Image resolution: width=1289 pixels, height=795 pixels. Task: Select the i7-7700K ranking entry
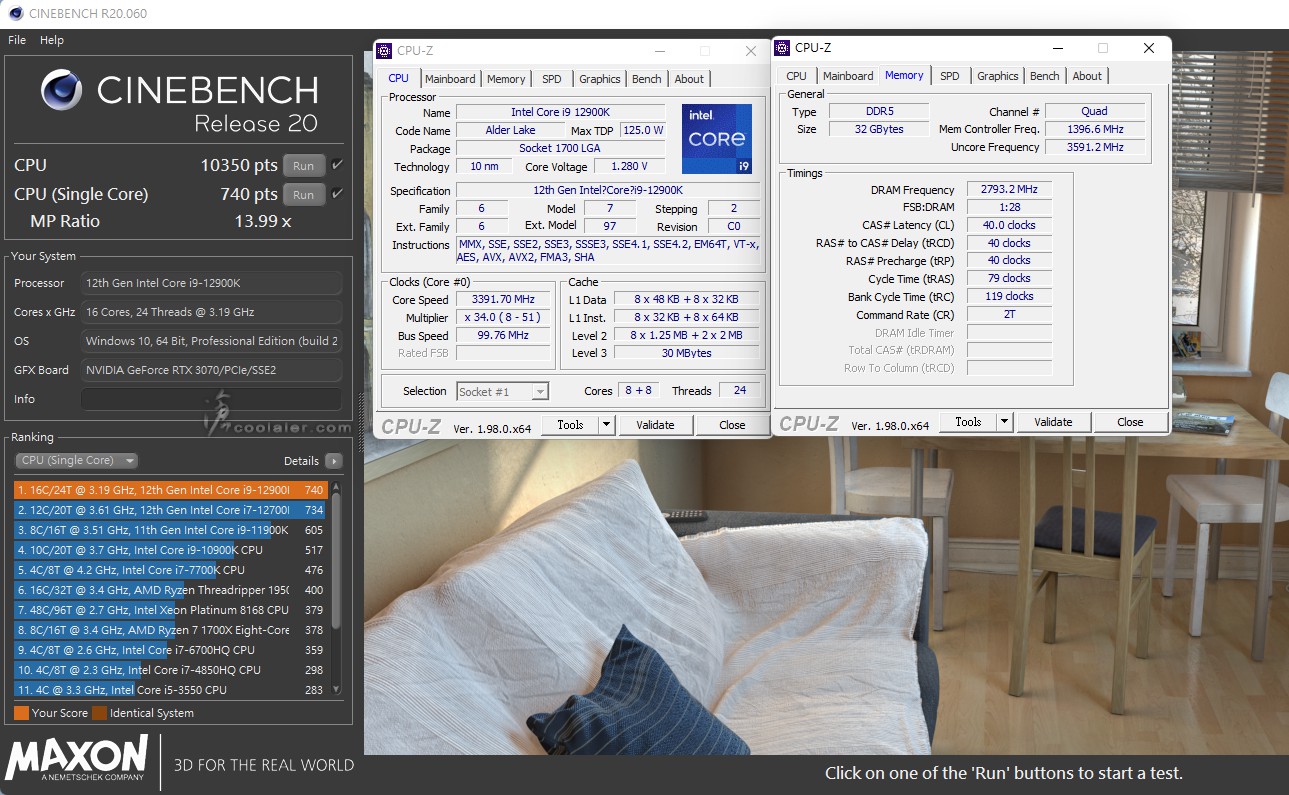tap(171, 570)
